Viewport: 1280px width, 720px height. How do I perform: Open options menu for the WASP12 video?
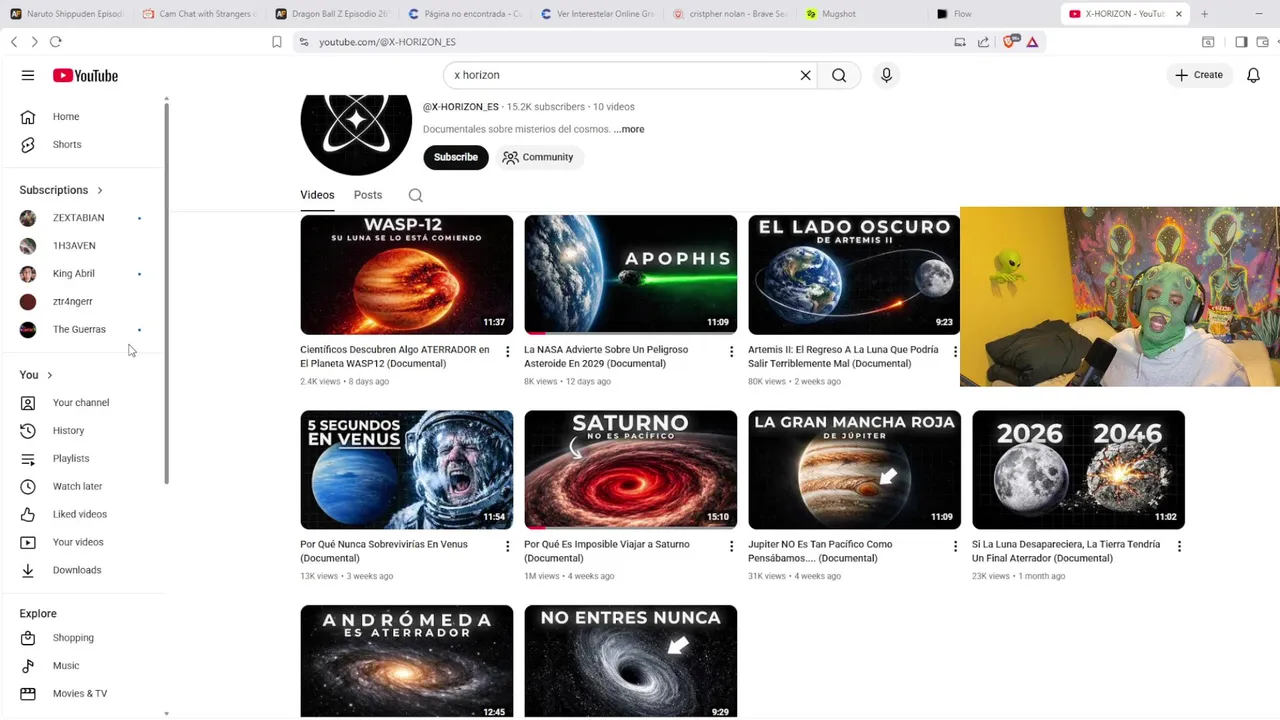pos(507,352)
